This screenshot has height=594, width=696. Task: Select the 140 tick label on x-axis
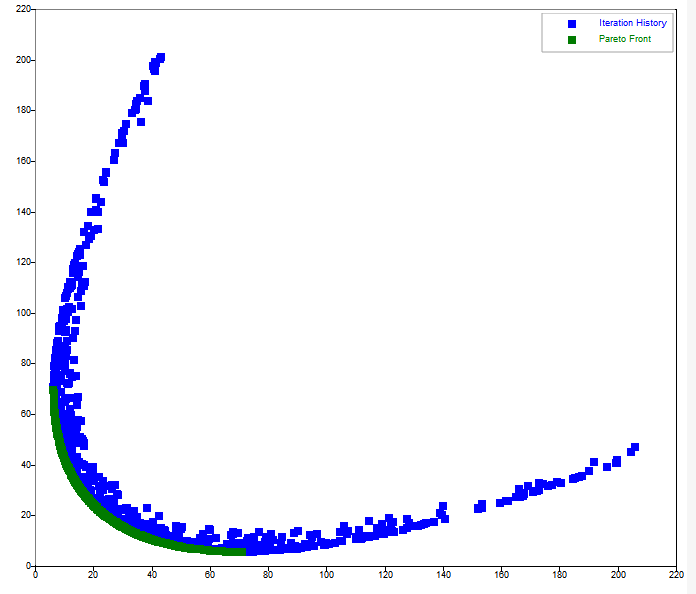(443, 576)
